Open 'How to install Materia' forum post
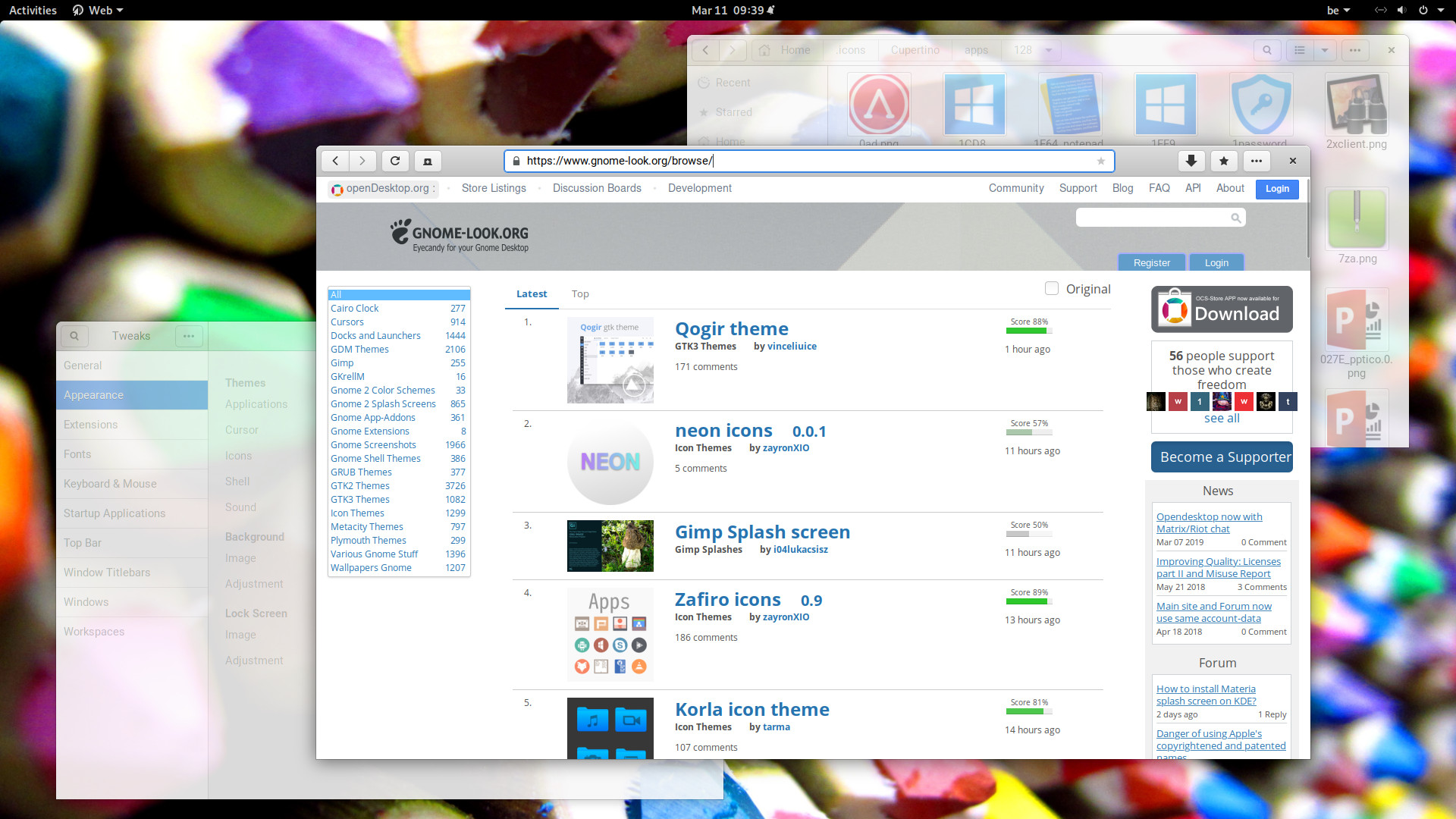This screenshot has width=1456, height=819. (1207, 695)
